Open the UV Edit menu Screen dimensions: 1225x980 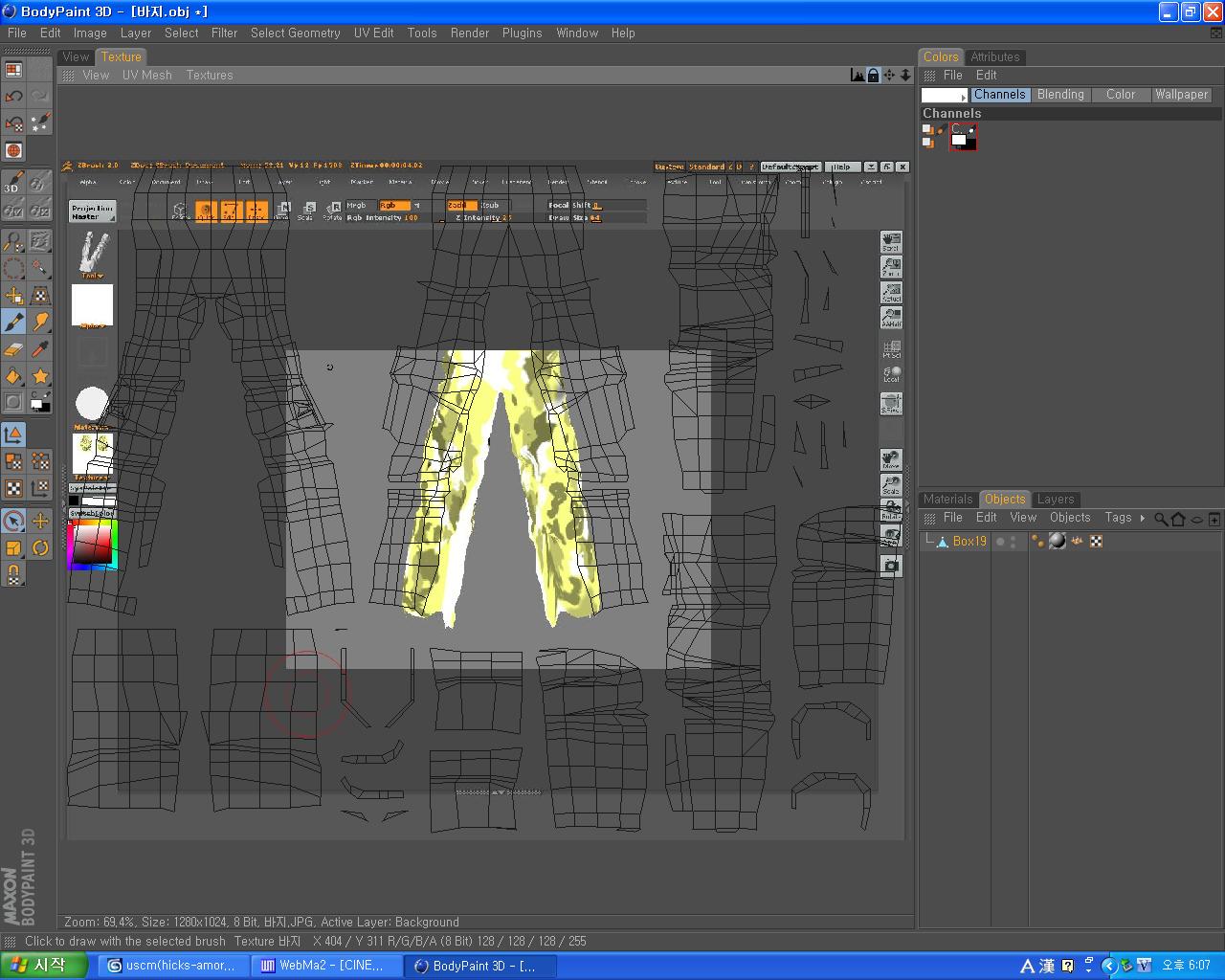(373, 33)
